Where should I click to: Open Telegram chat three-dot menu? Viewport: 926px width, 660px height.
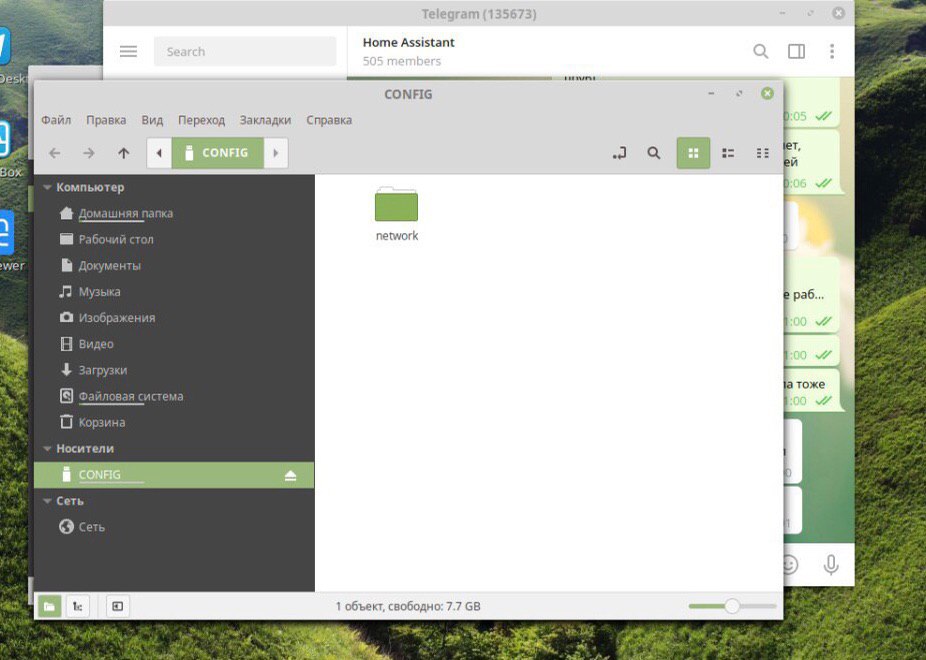[832, 51]
